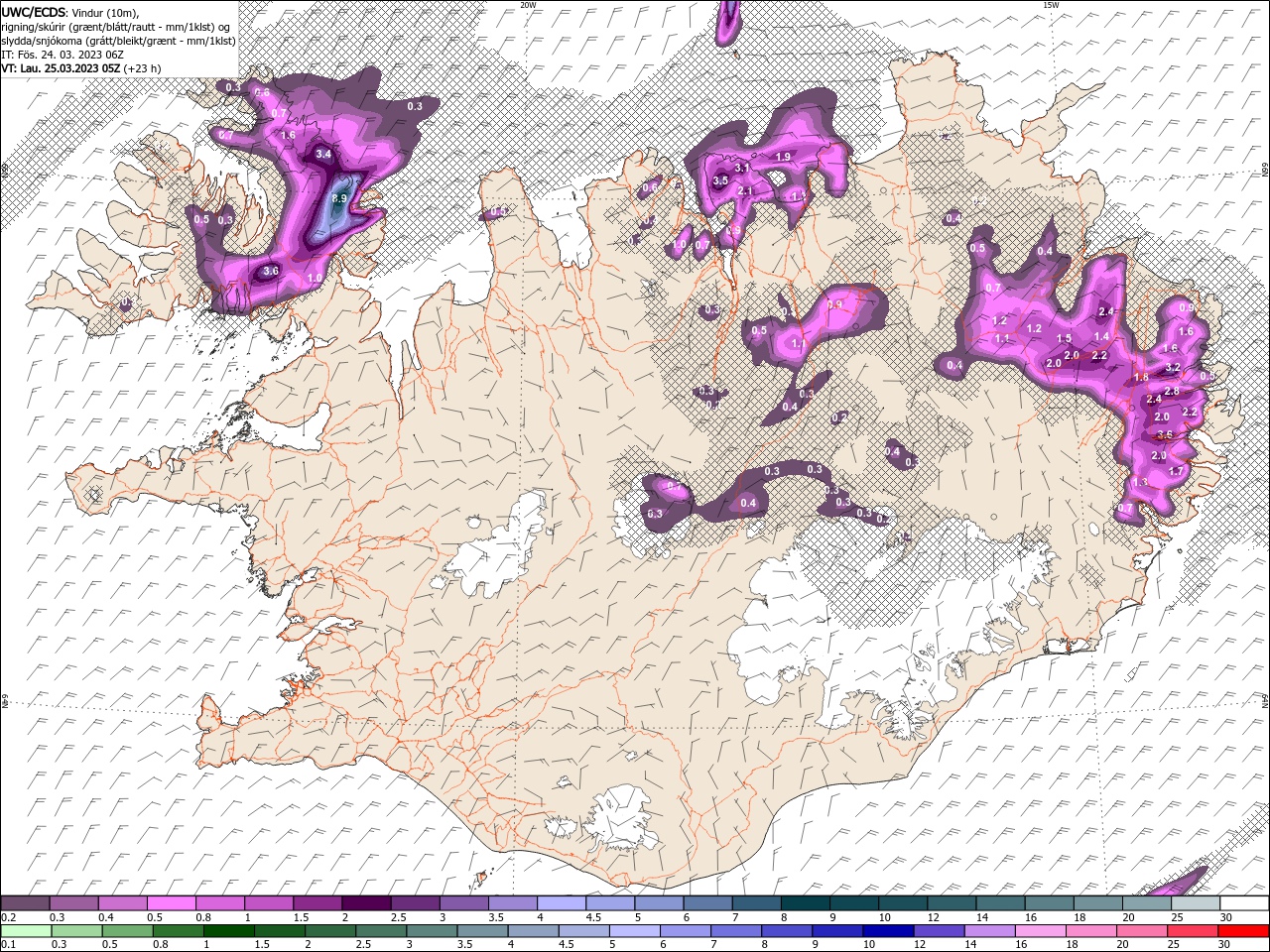Click the 1.9 snowfall value on the map
This screenshot has height=952, width=1270.
tap(783, 157)
